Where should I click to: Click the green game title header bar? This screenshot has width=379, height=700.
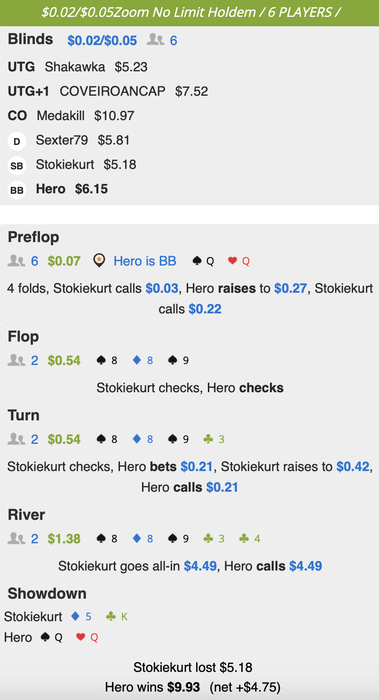[189, 12]
